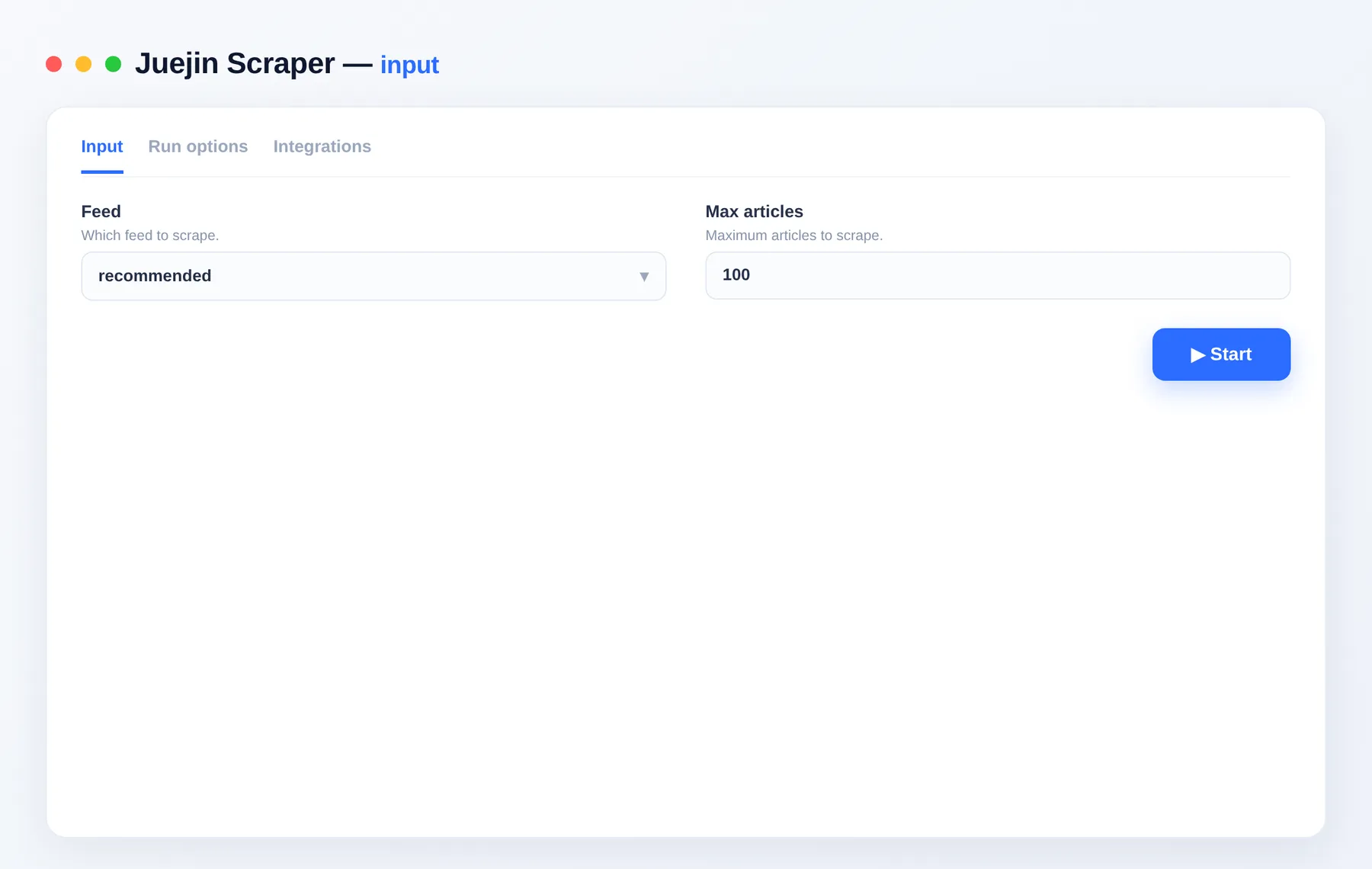Click 'Maximum articles to scrape.' description

[794, 236]
